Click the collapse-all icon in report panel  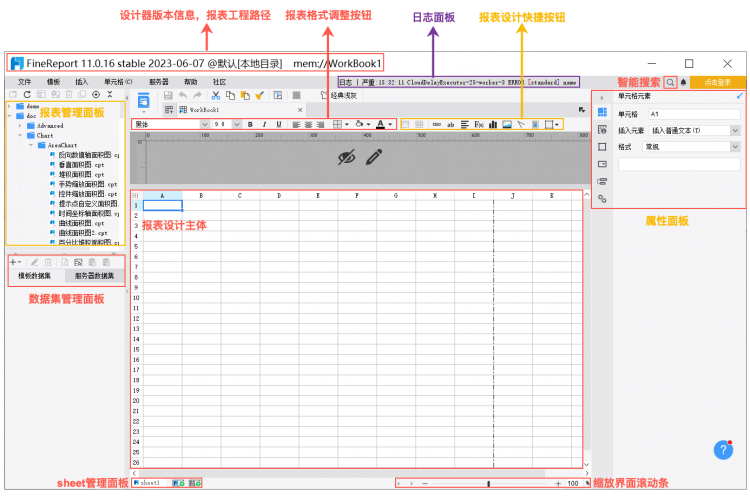pyautogui.click(x=110, y=94)
